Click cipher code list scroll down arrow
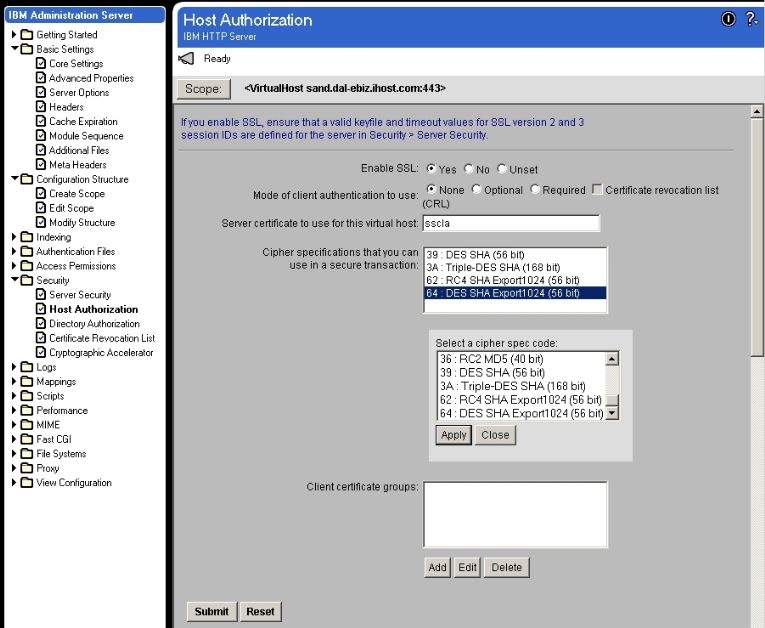 612,413
